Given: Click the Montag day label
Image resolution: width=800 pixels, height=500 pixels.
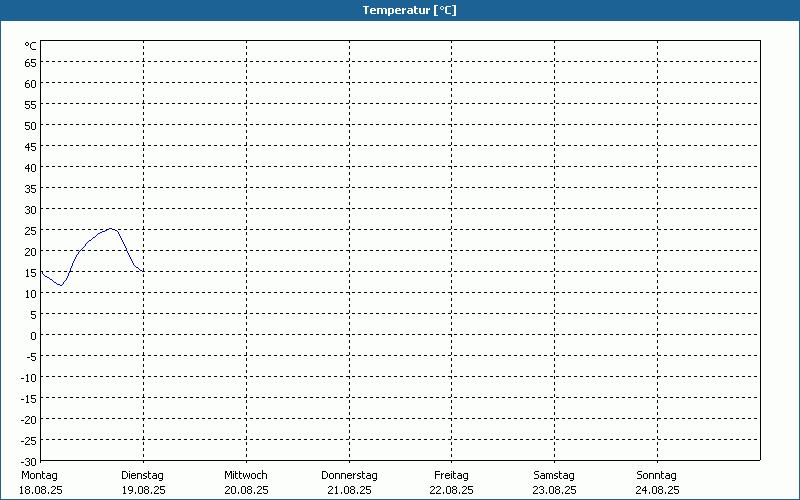Looking at the screenshot, I should pyautogui.click(x=40, y=476).
